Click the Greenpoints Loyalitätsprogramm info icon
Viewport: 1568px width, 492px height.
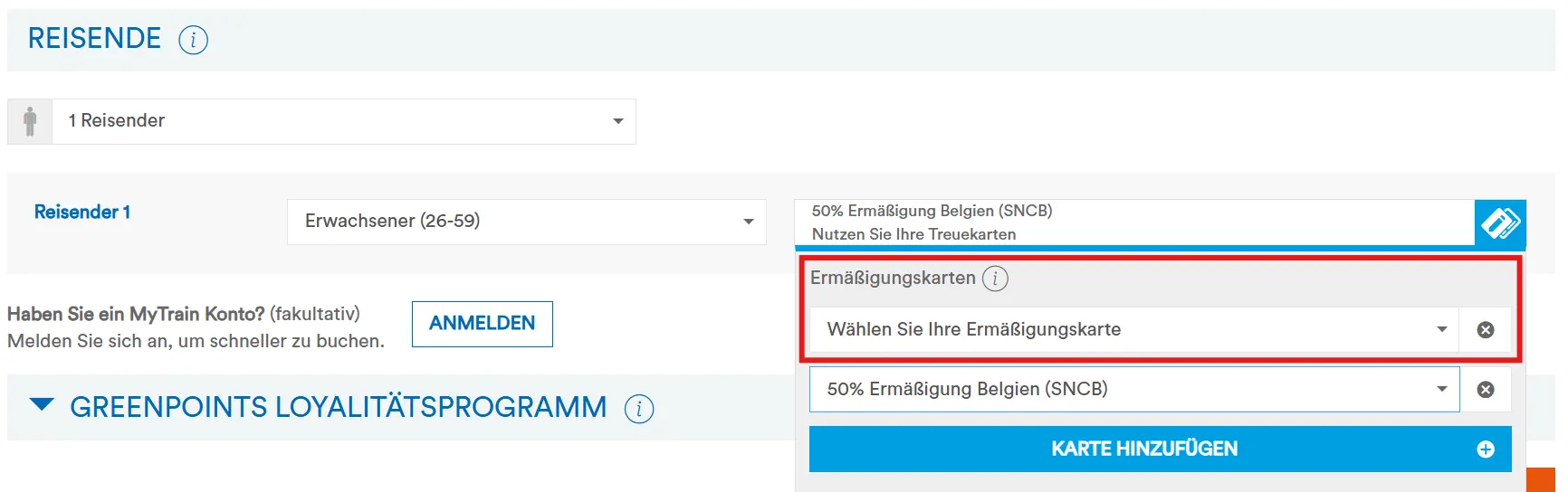coord(639,409)
